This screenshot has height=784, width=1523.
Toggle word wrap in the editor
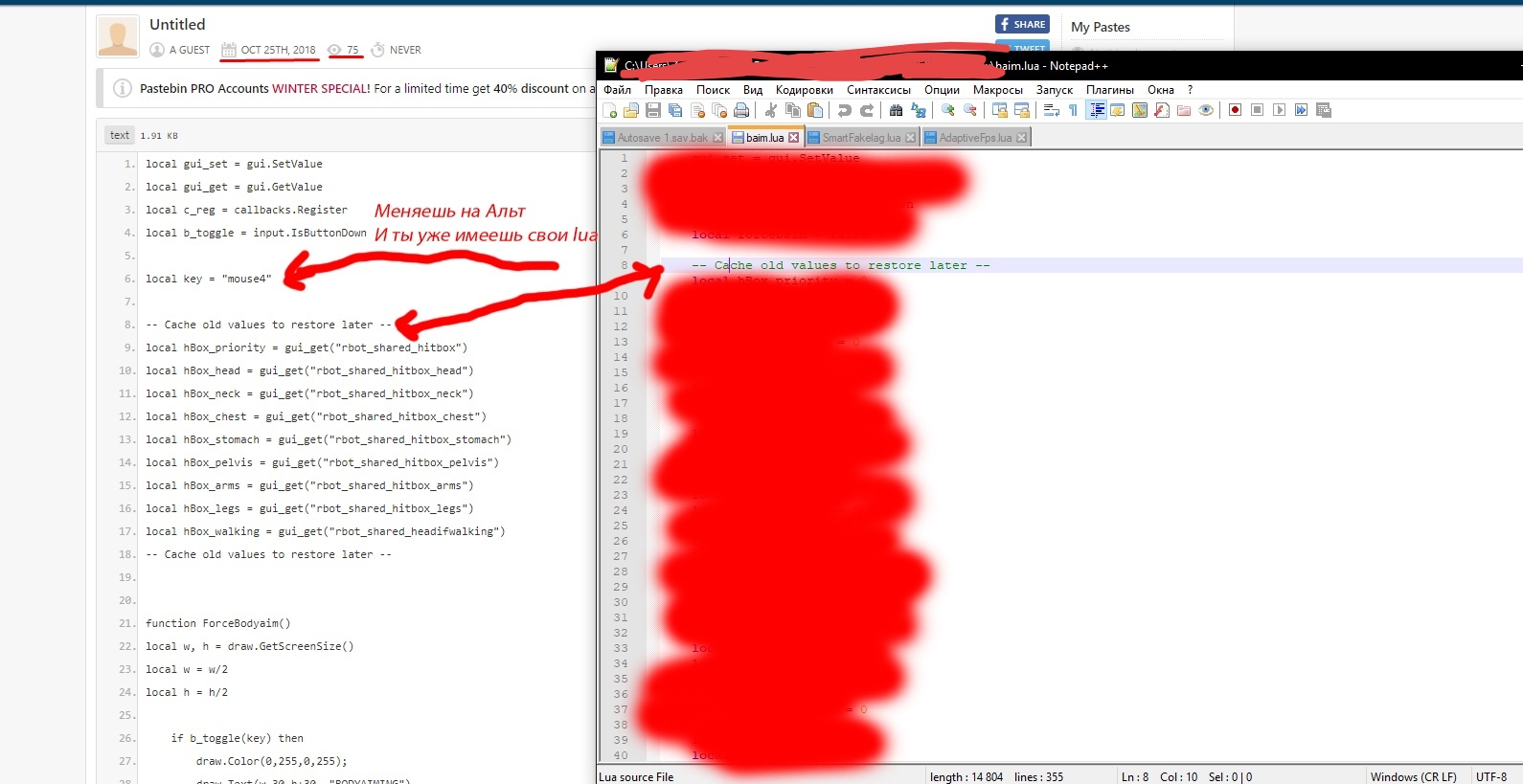1051,110
